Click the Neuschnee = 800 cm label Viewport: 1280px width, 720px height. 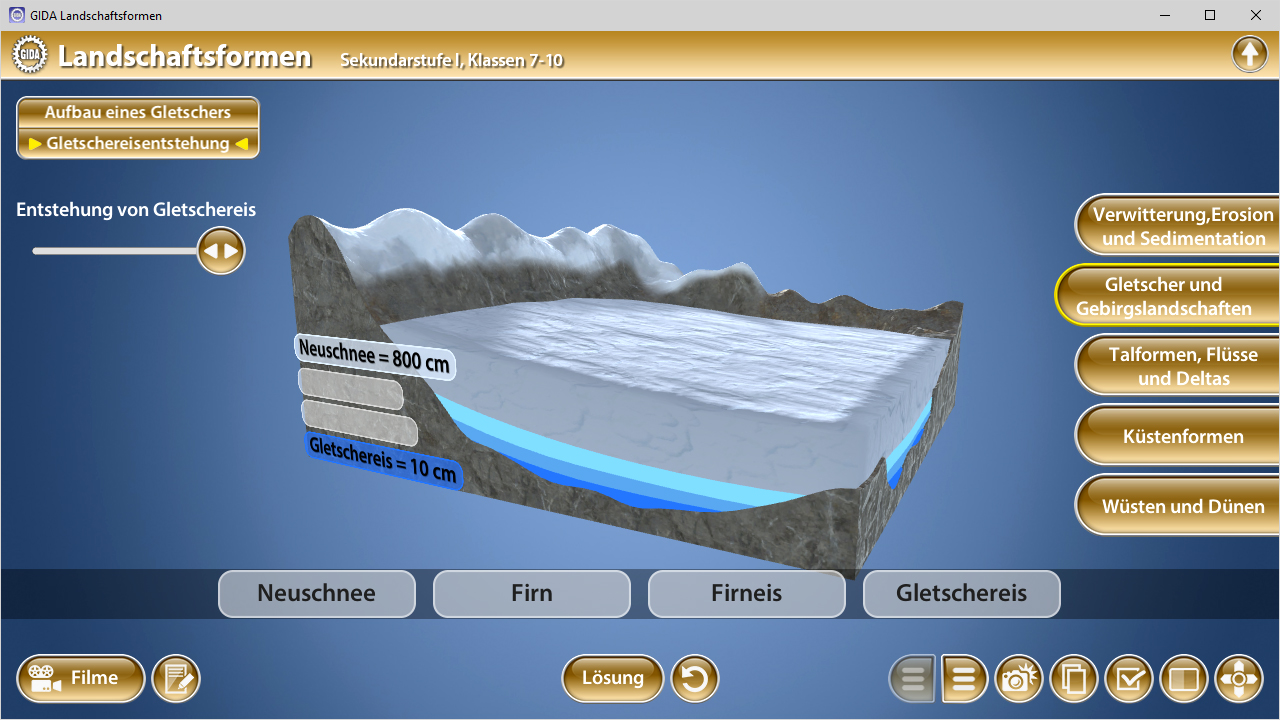(x=375, y=357)
